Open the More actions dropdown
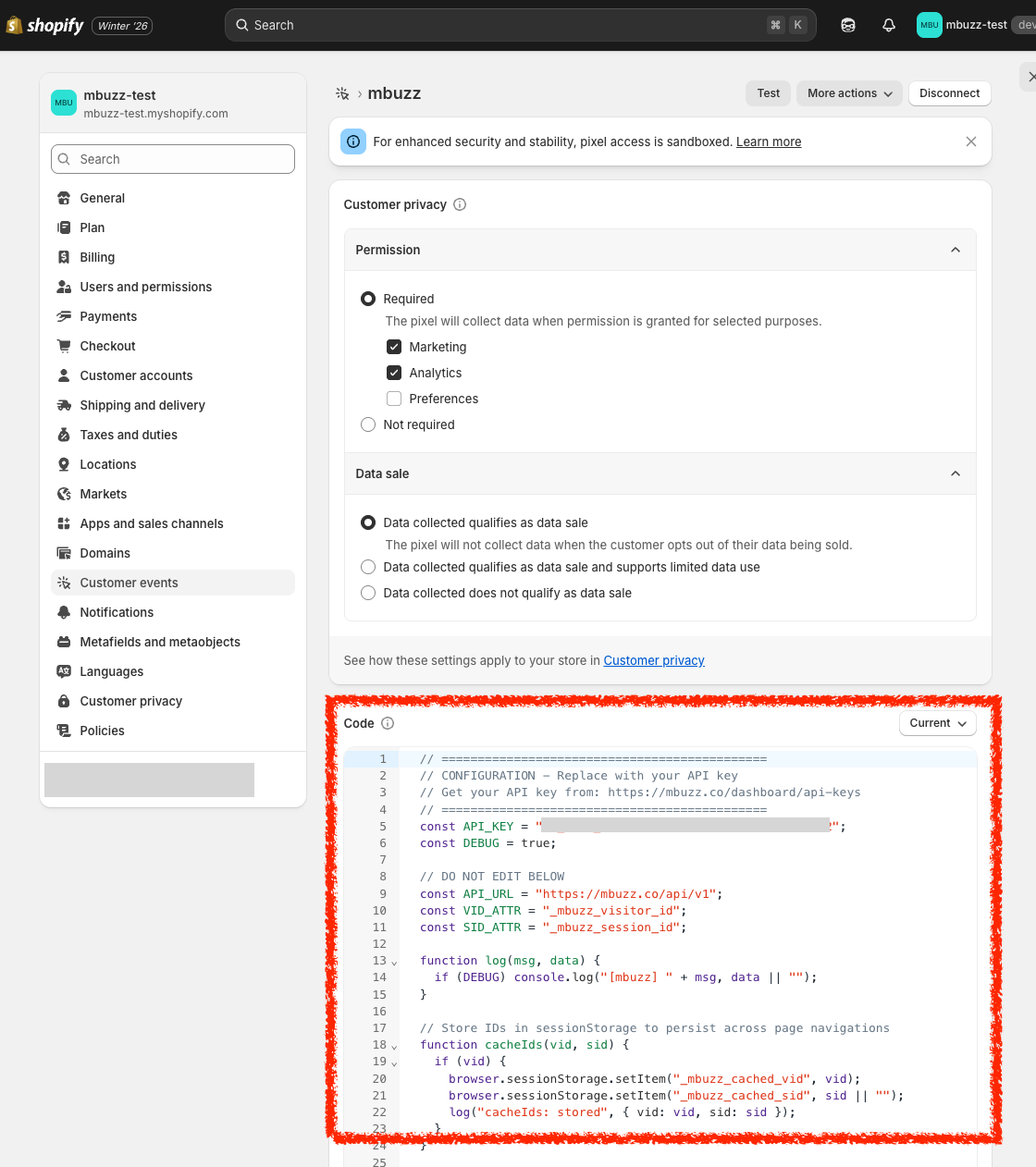This screenshot has height=1167, width=1036. pyautogui.click(x=848, y=93)
